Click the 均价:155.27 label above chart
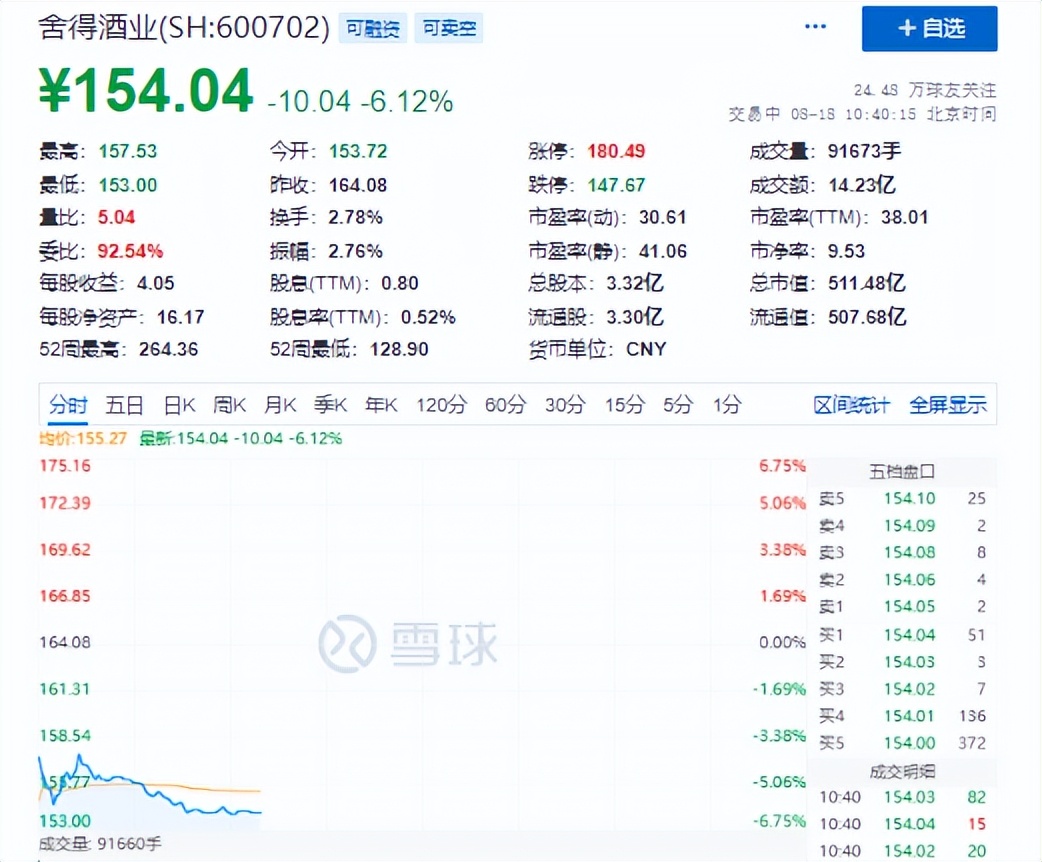 tap(83, 439)
